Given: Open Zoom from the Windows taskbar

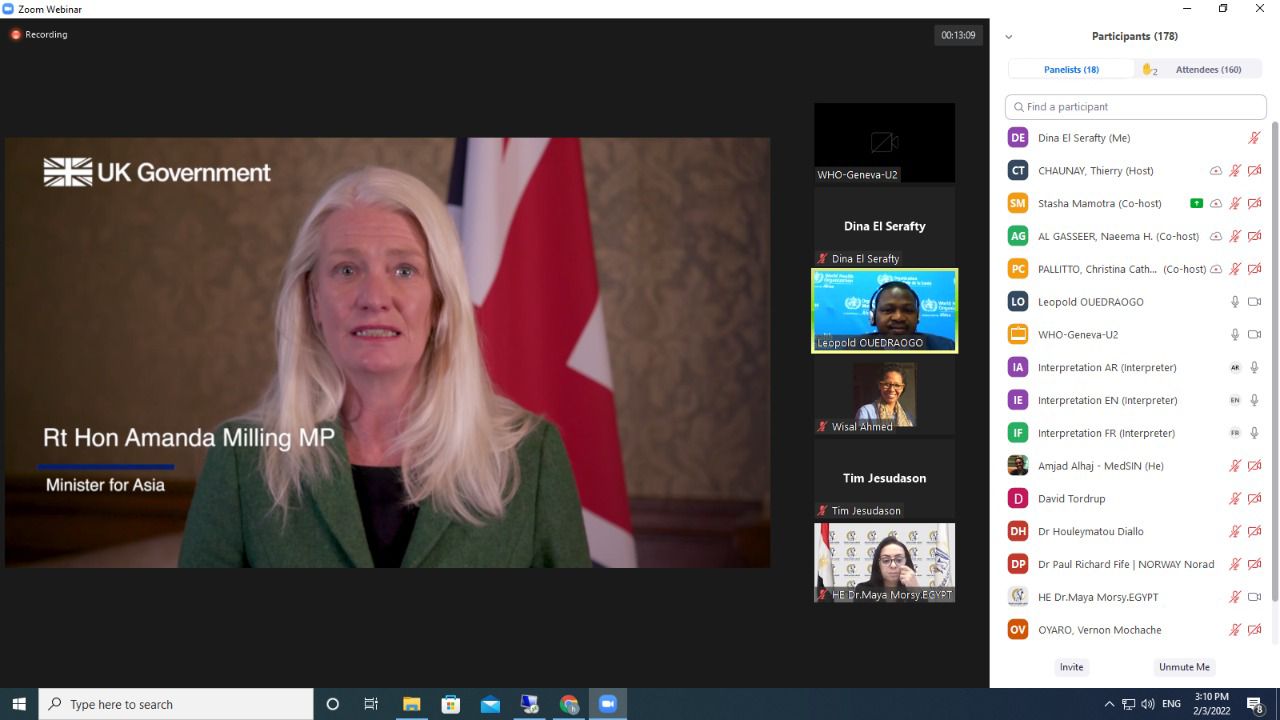Looking at the screenshot, I should [x=607, y=704].
